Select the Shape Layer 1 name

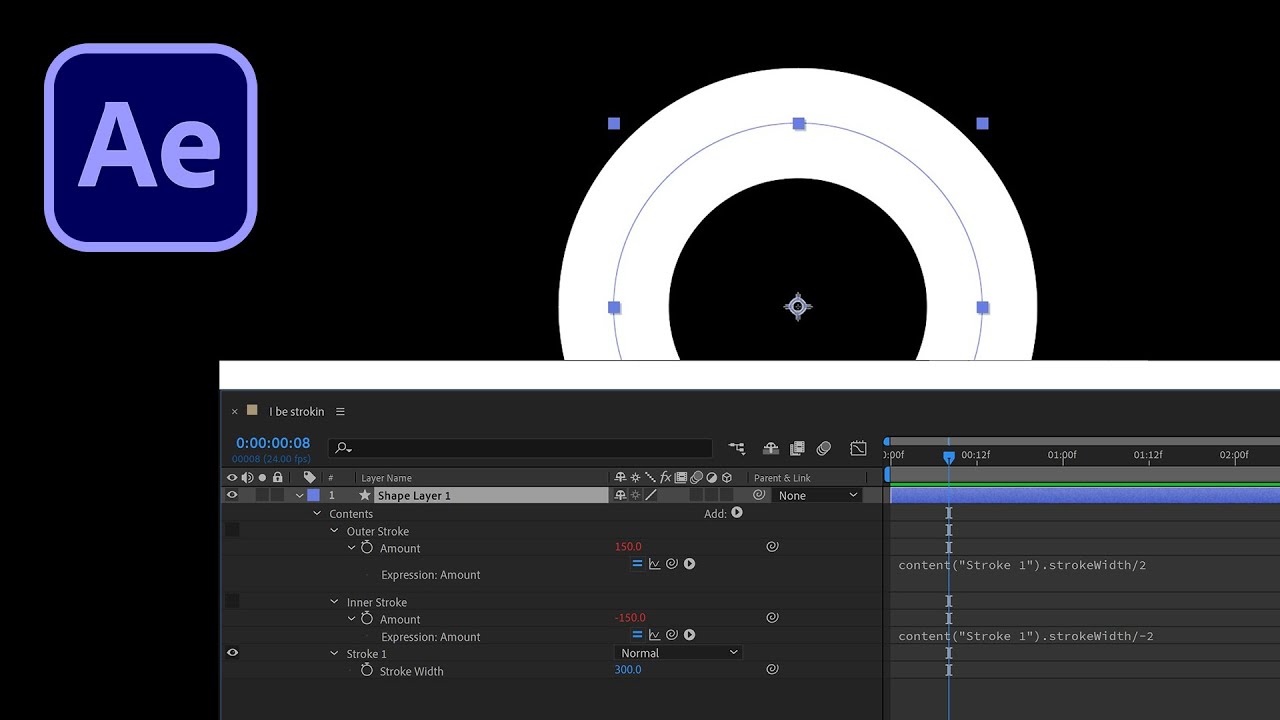414,495
